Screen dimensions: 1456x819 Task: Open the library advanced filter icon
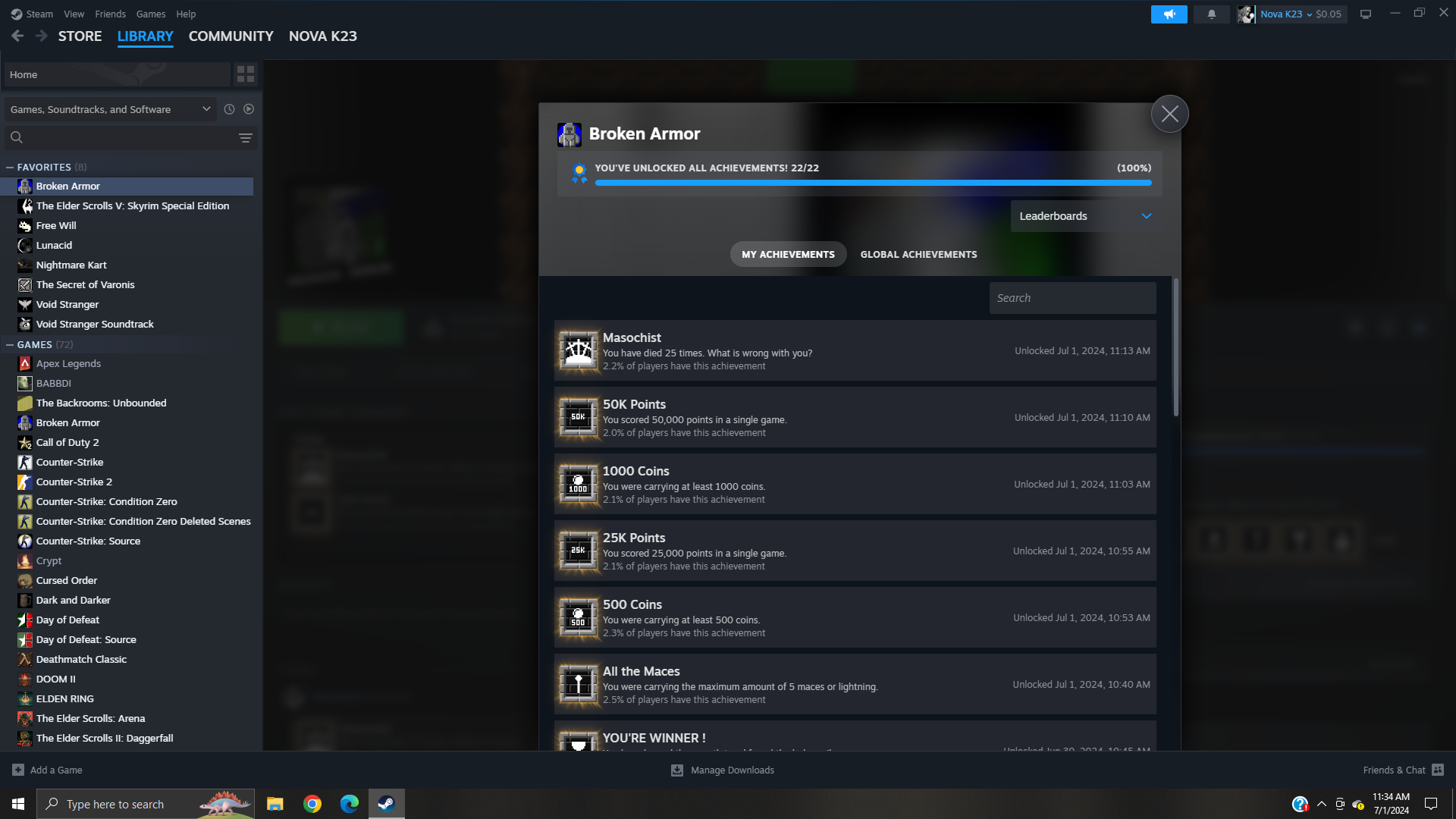pos(245,137)
